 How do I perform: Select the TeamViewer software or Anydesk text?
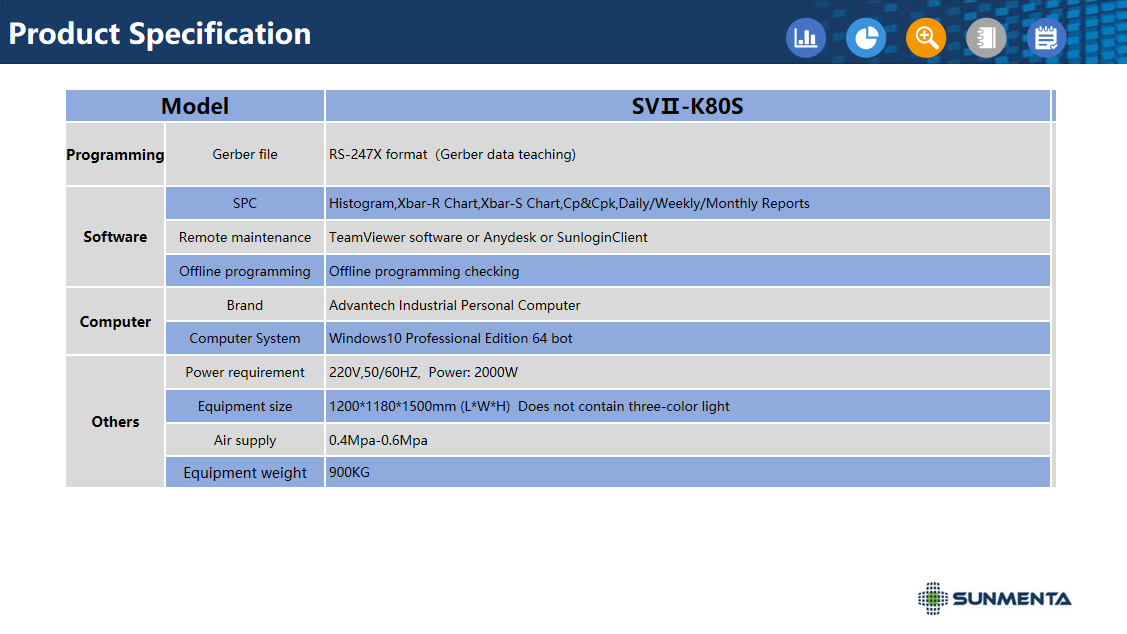(x=488, y=237)
